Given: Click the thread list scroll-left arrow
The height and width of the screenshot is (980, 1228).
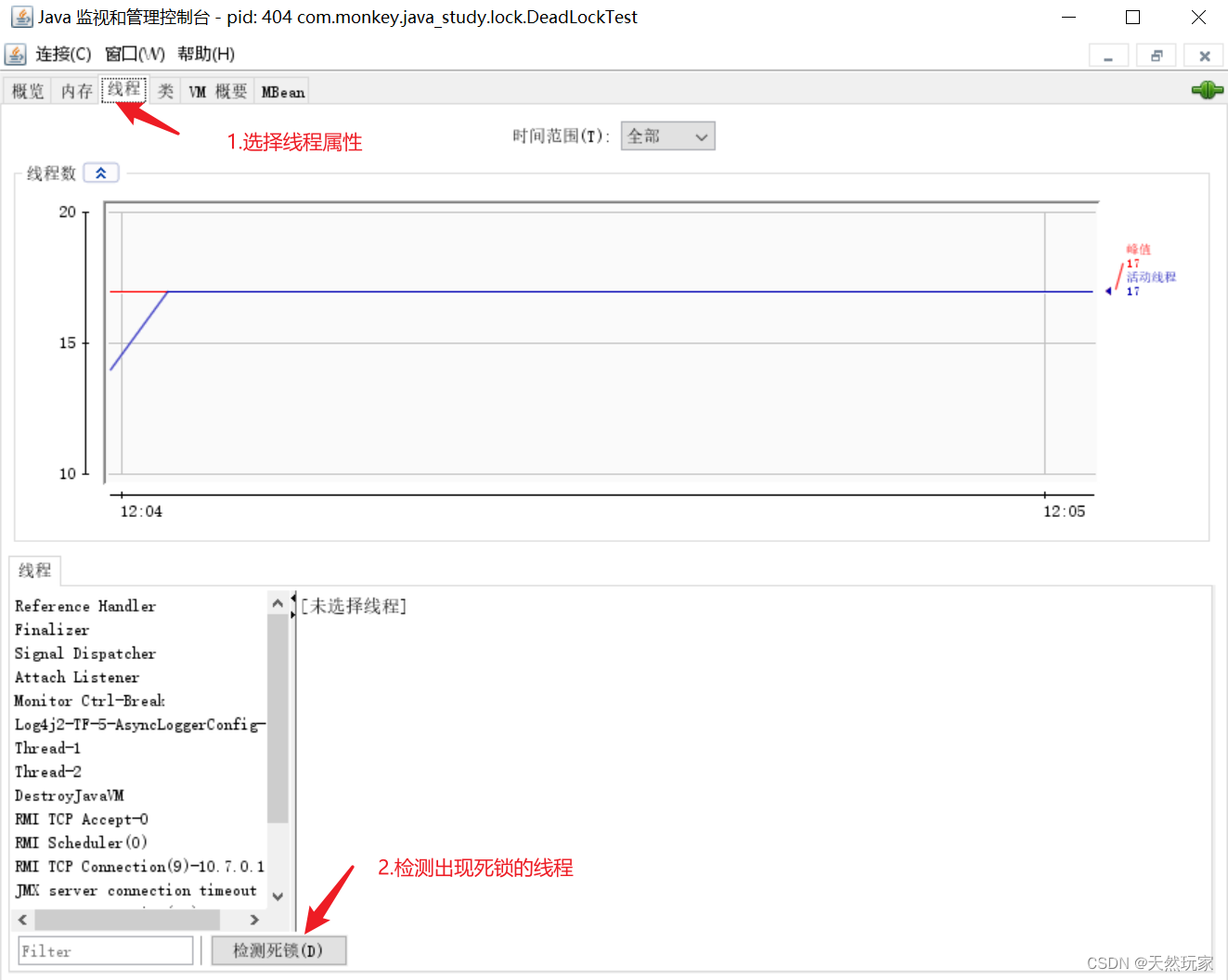Looking at the screenshot, I should (x=23, y=920).
